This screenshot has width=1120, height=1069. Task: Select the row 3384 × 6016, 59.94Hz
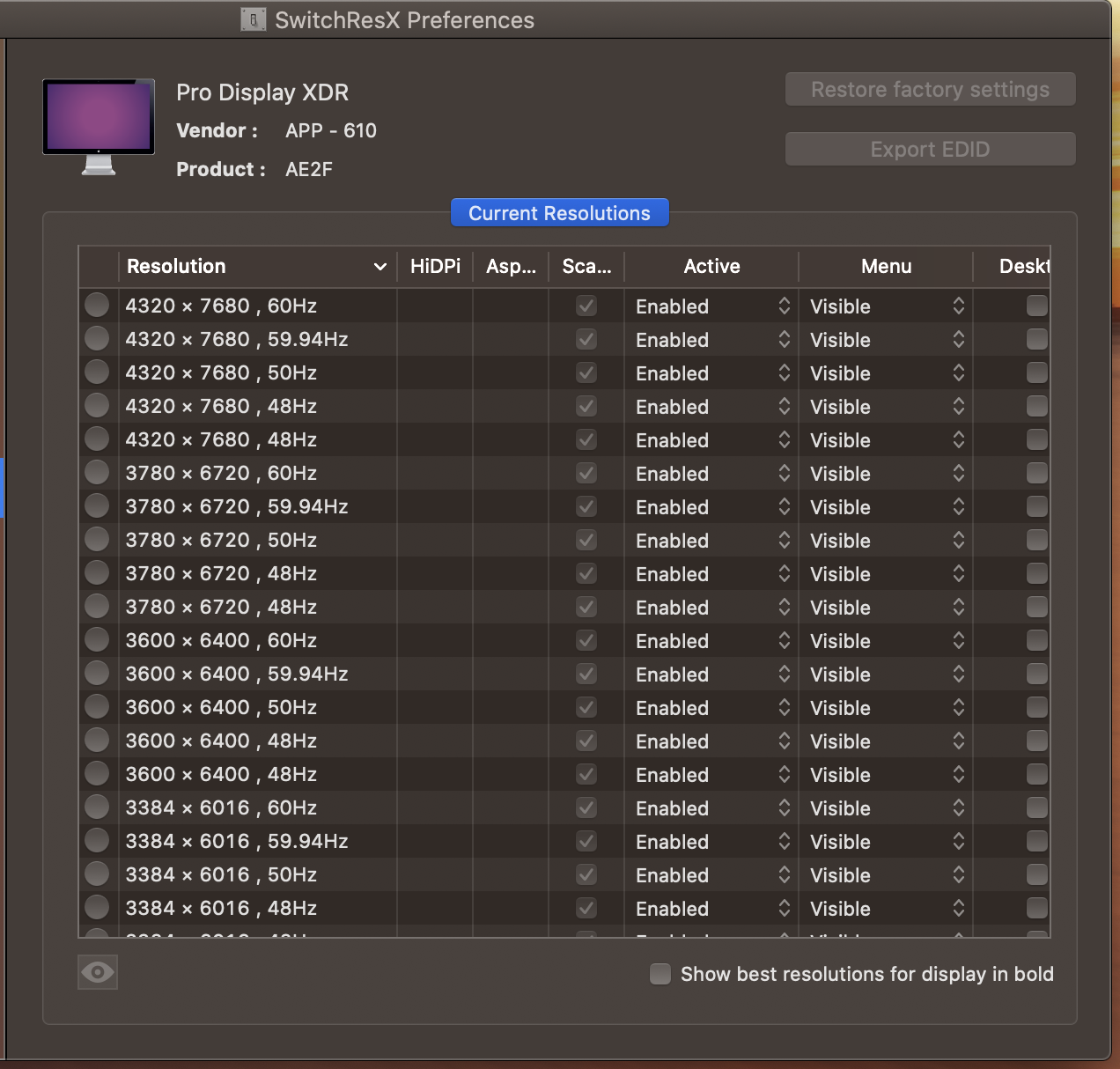[564, 841]
